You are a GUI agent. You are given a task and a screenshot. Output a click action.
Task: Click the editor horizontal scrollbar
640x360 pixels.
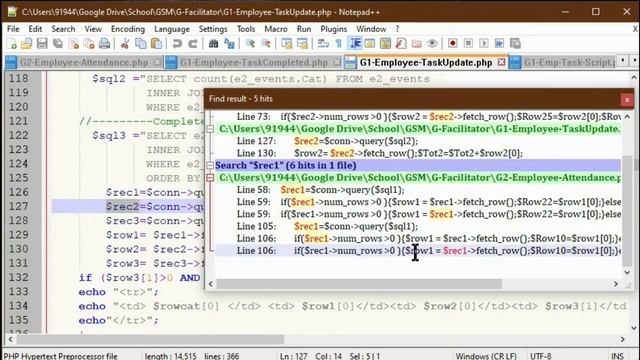point(150,339)
